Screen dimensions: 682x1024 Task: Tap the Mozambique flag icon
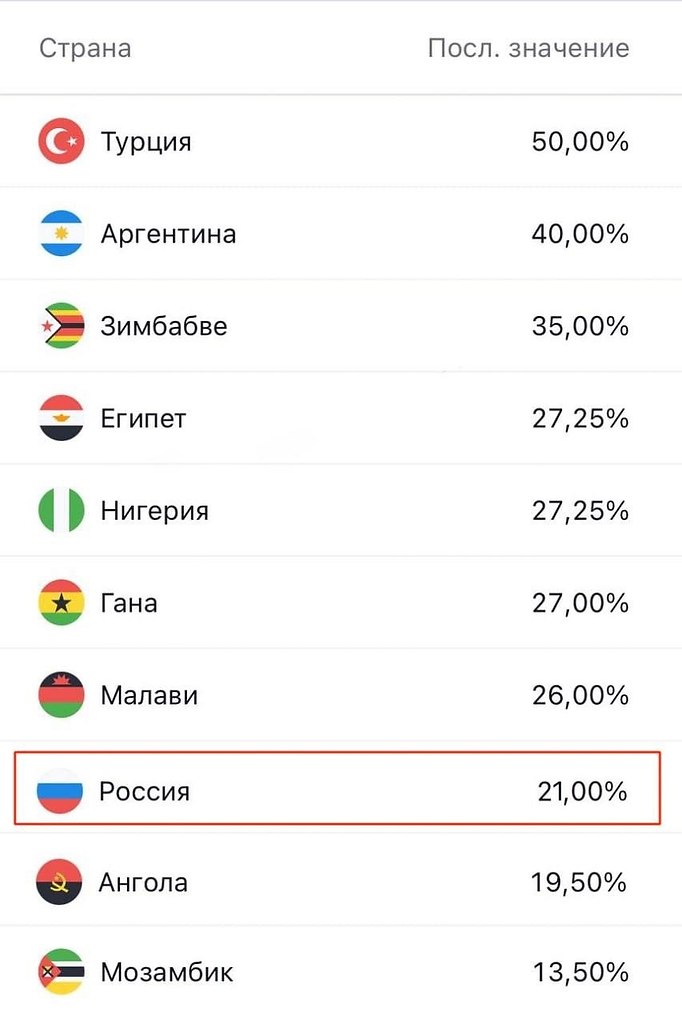pos(61,972)
